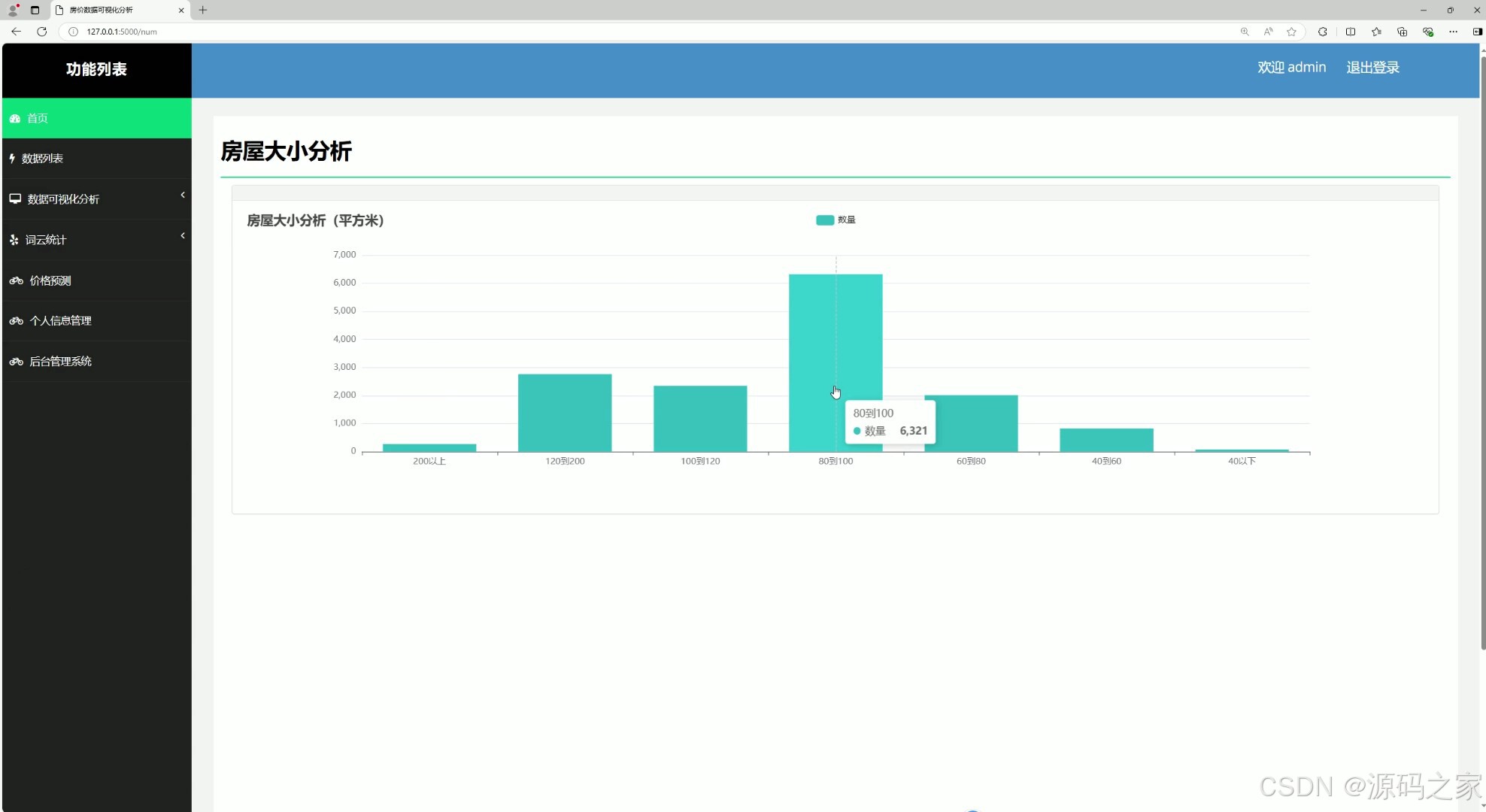
Task: Open the 个人信息管理 menu item
Action: pos(60,321)
